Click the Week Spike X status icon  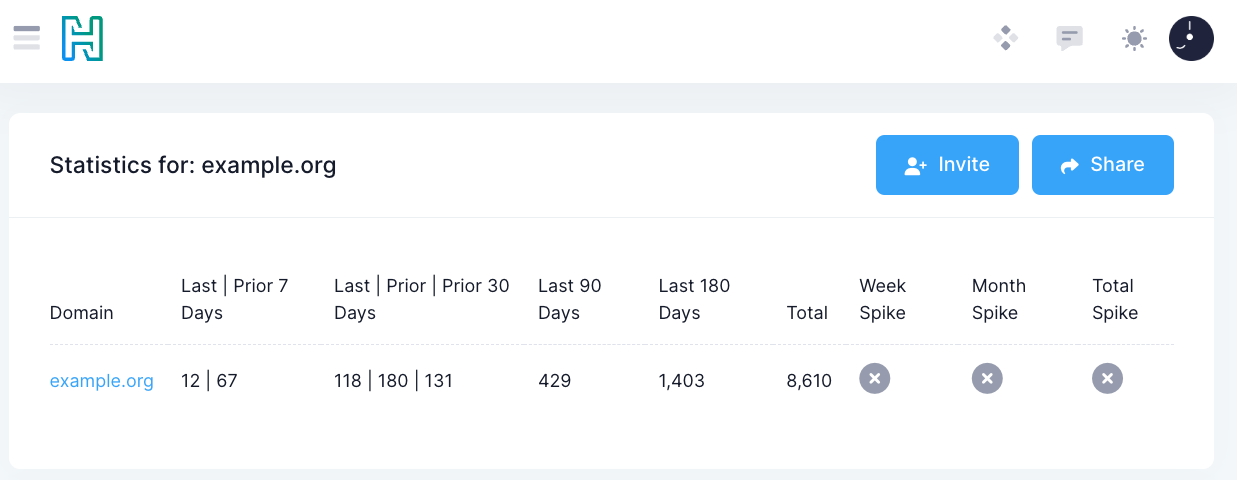(874, 379)
